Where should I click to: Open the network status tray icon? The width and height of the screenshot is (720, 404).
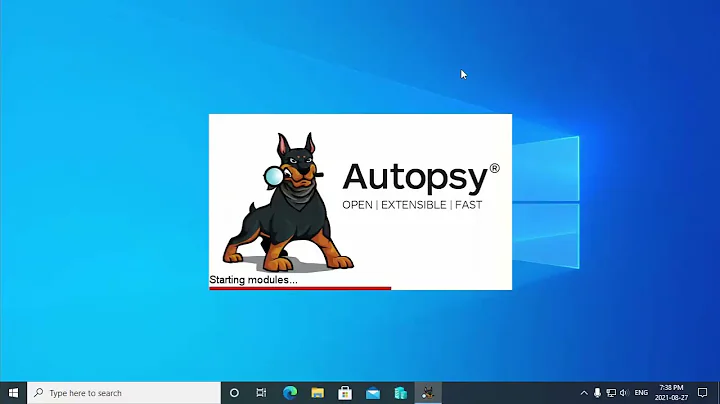pos(611,393)
